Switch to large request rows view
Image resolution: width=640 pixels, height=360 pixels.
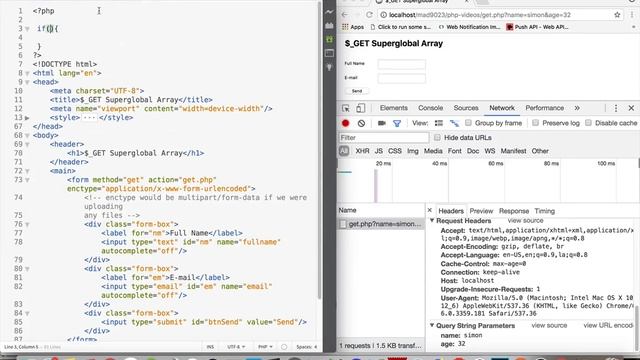[x=439, y=123]
